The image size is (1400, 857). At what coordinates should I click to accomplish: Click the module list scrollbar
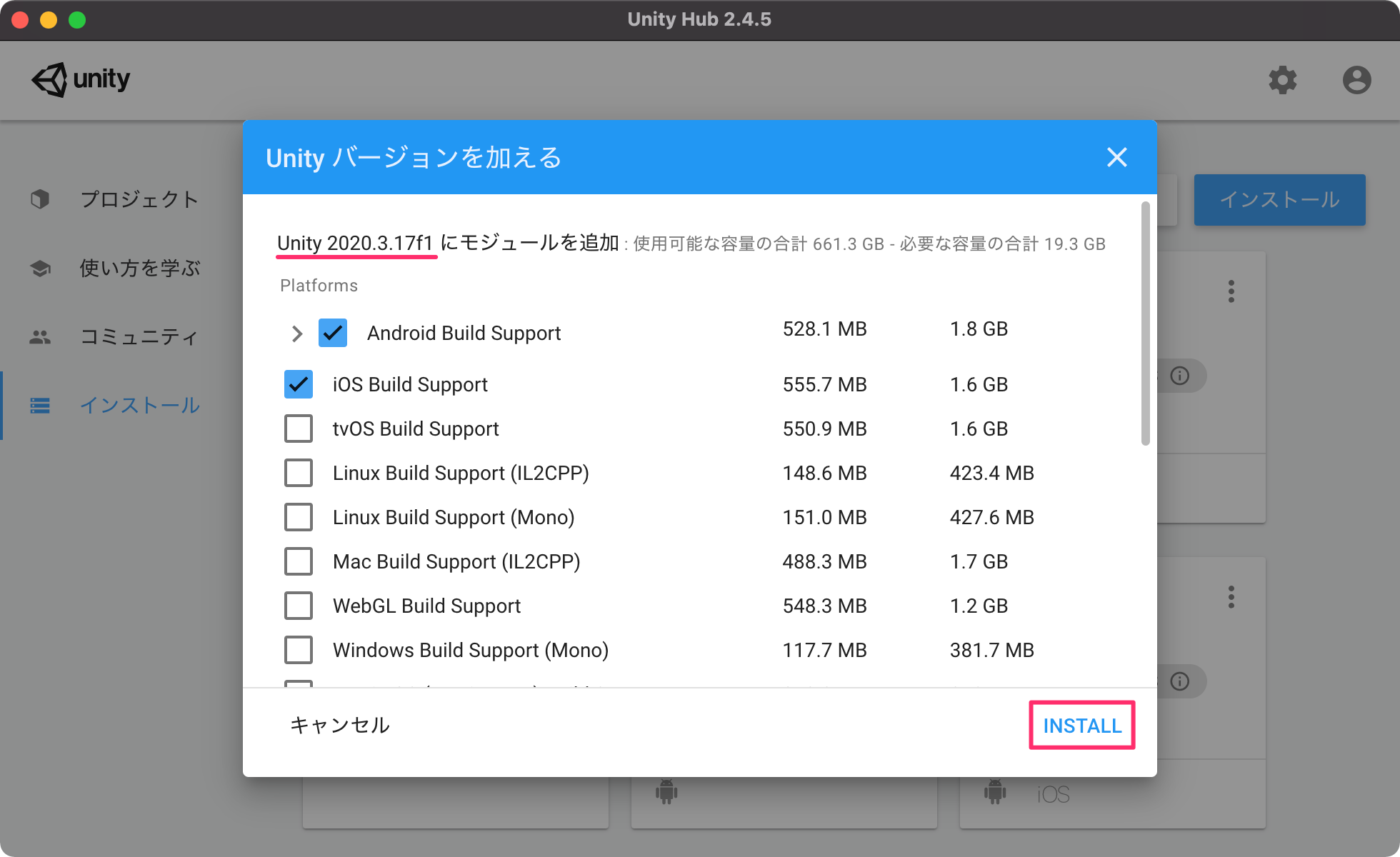pos(1146,324)
